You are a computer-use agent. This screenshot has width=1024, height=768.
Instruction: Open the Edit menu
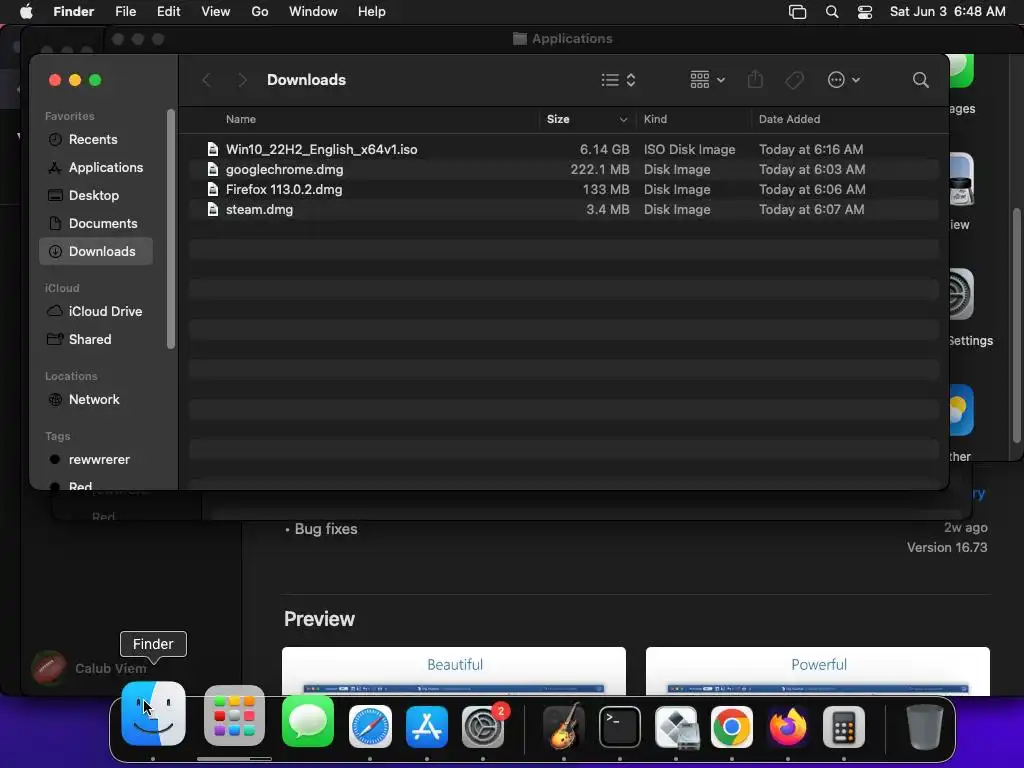[168, 12]
